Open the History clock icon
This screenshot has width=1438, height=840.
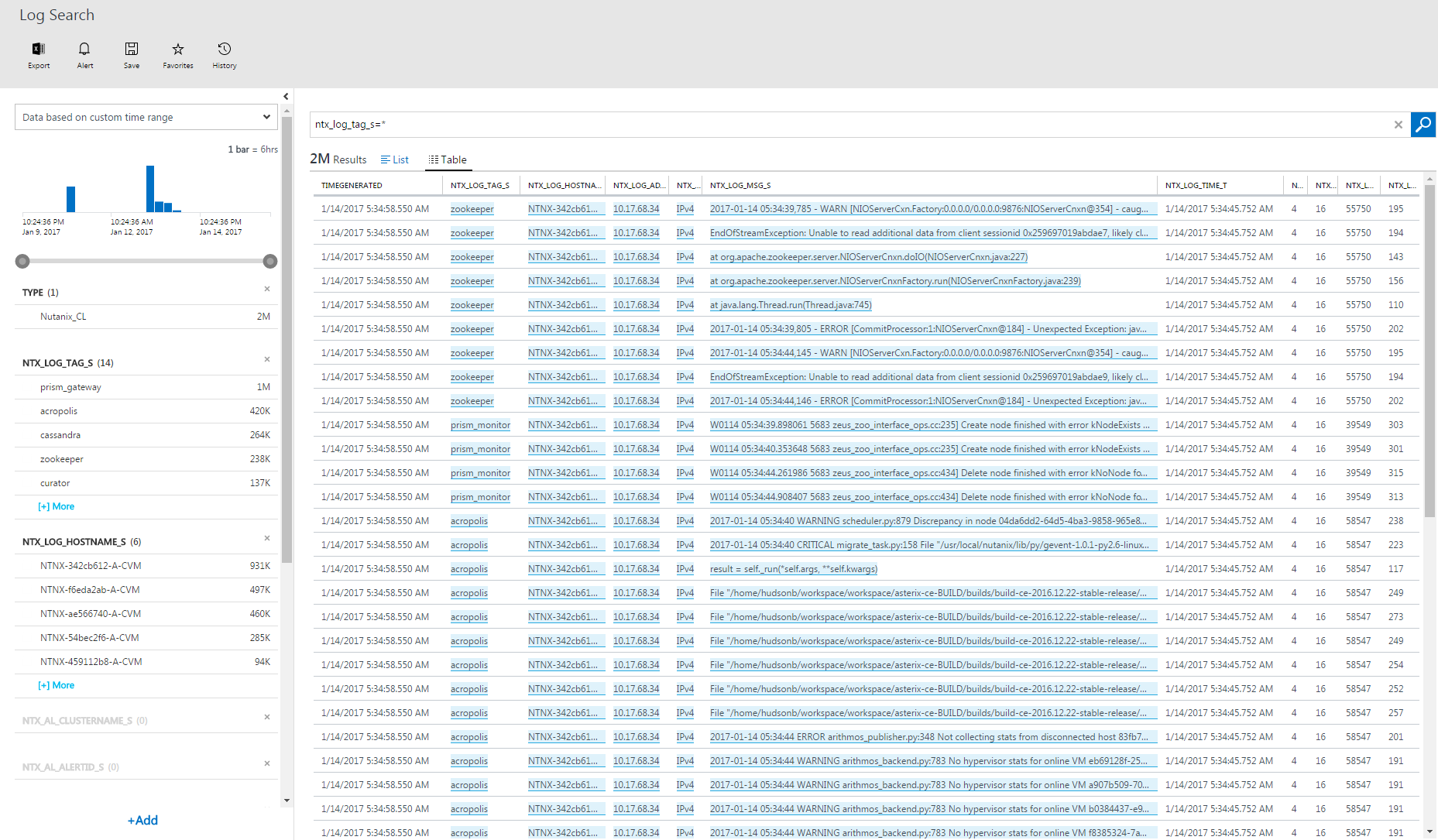tap(225, 49)
